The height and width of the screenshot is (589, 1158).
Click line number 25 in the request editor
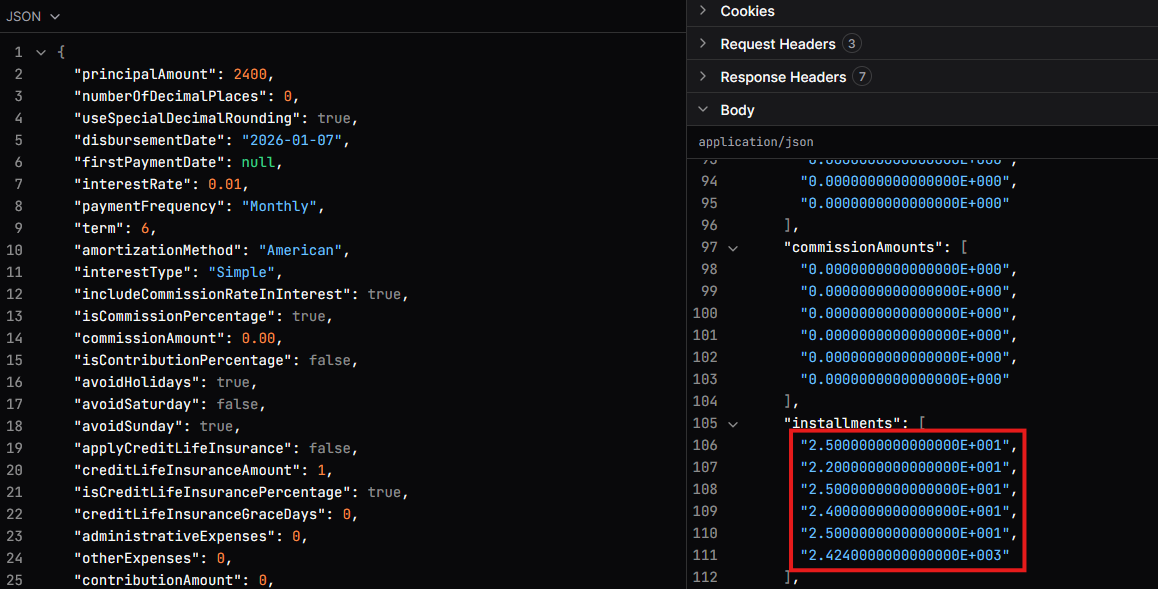pos(14,580)
